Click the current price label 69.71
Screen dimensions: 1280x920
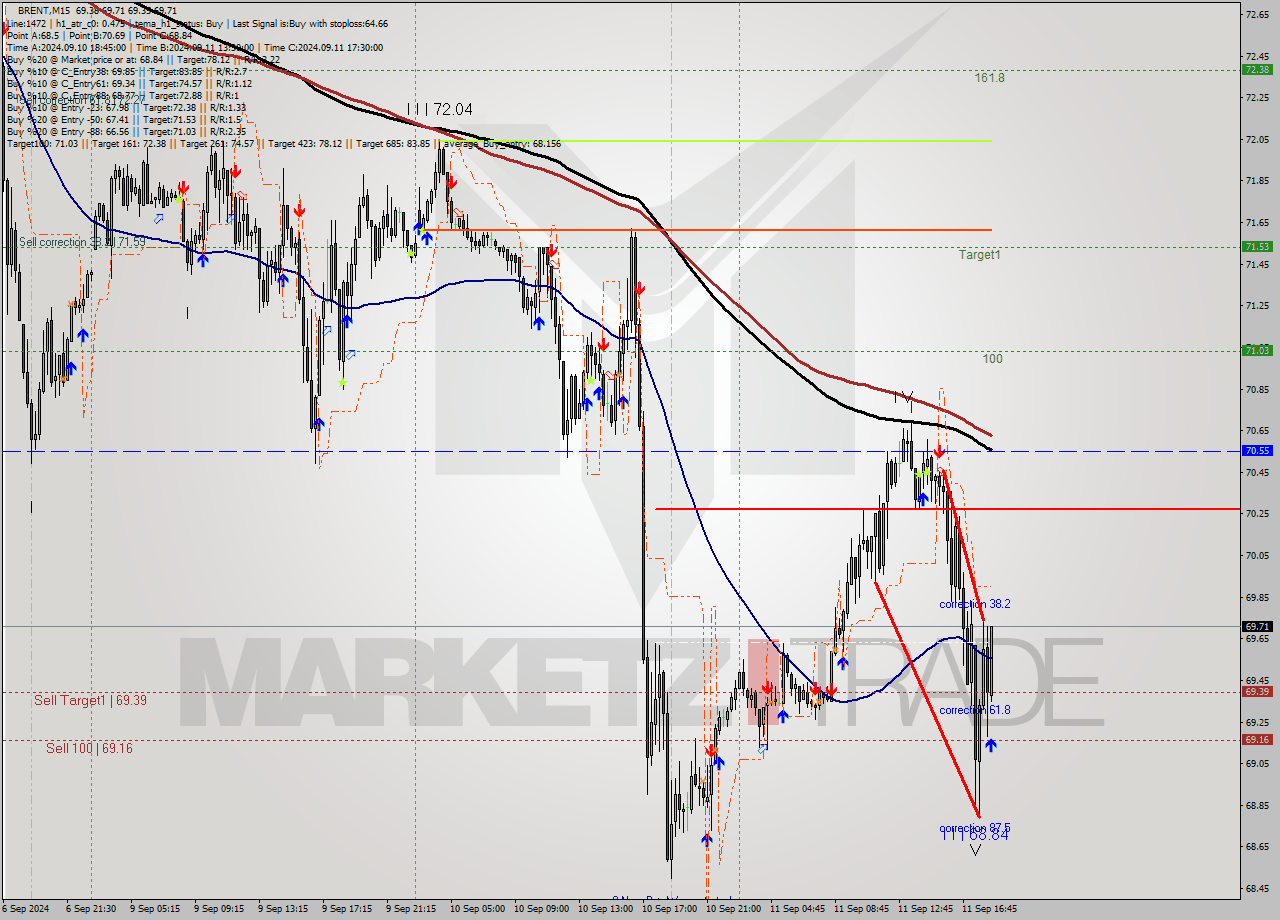click(1257, 627)
